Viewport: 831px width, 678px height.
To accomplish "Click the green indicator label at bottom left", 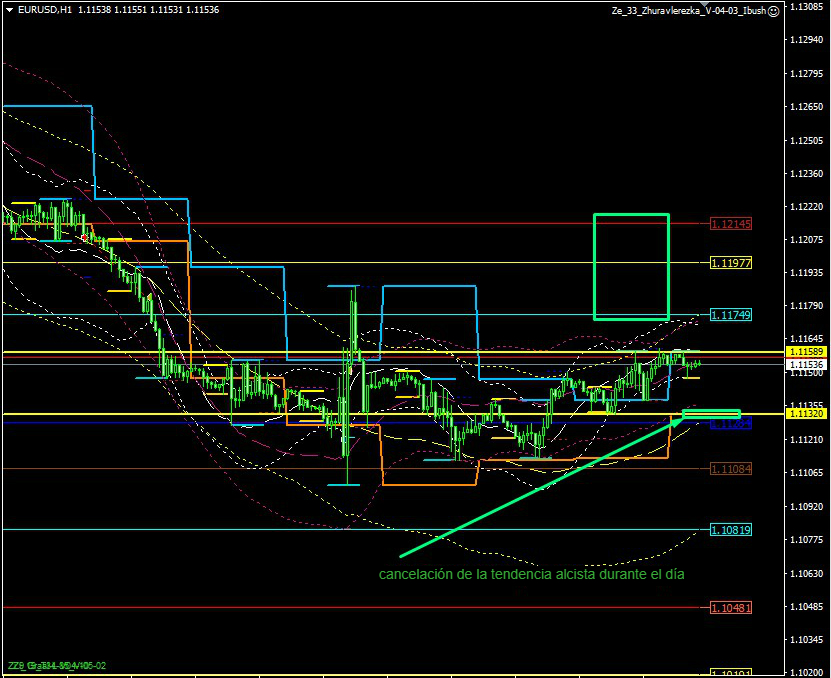I will click(57, 665).
